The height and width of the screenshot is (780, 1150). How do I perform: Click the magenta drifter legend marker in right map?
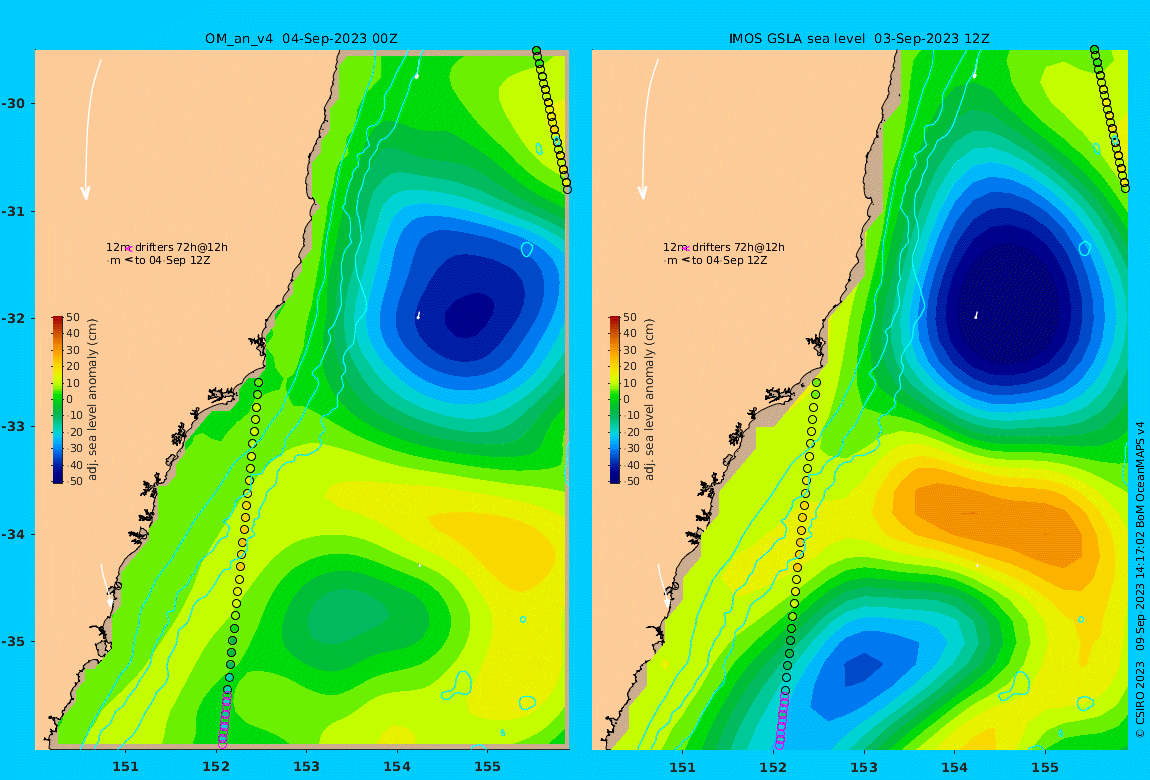[x=686, y=249]
